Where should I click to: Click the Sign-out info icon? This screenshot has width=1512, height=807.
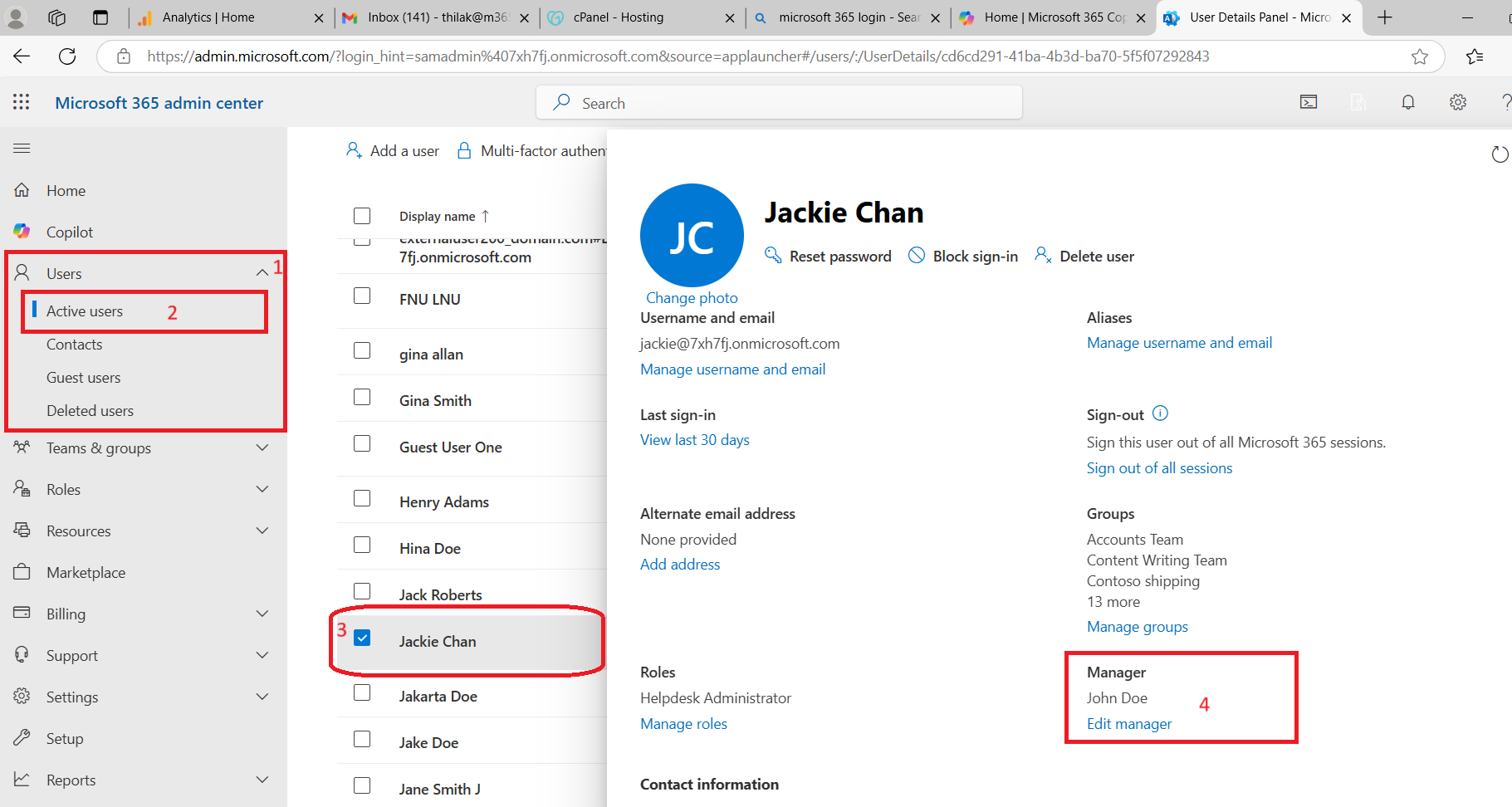[x=1161, y=413]
